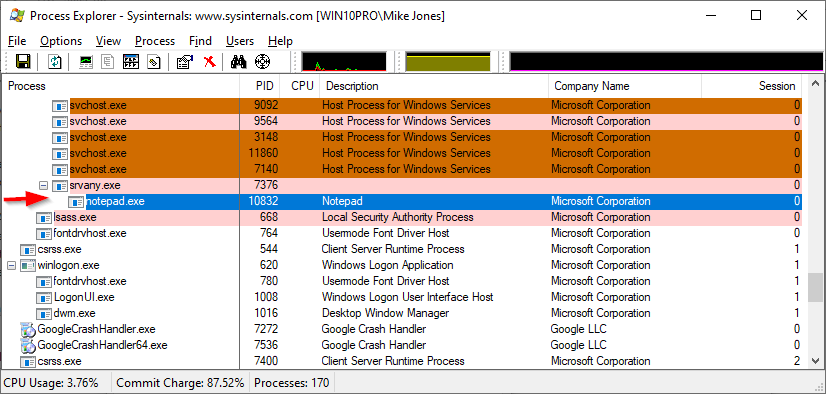Select GoogleCrashHandler64.exe process
Viewport: 826px width, 394px height.
(102, 346)
